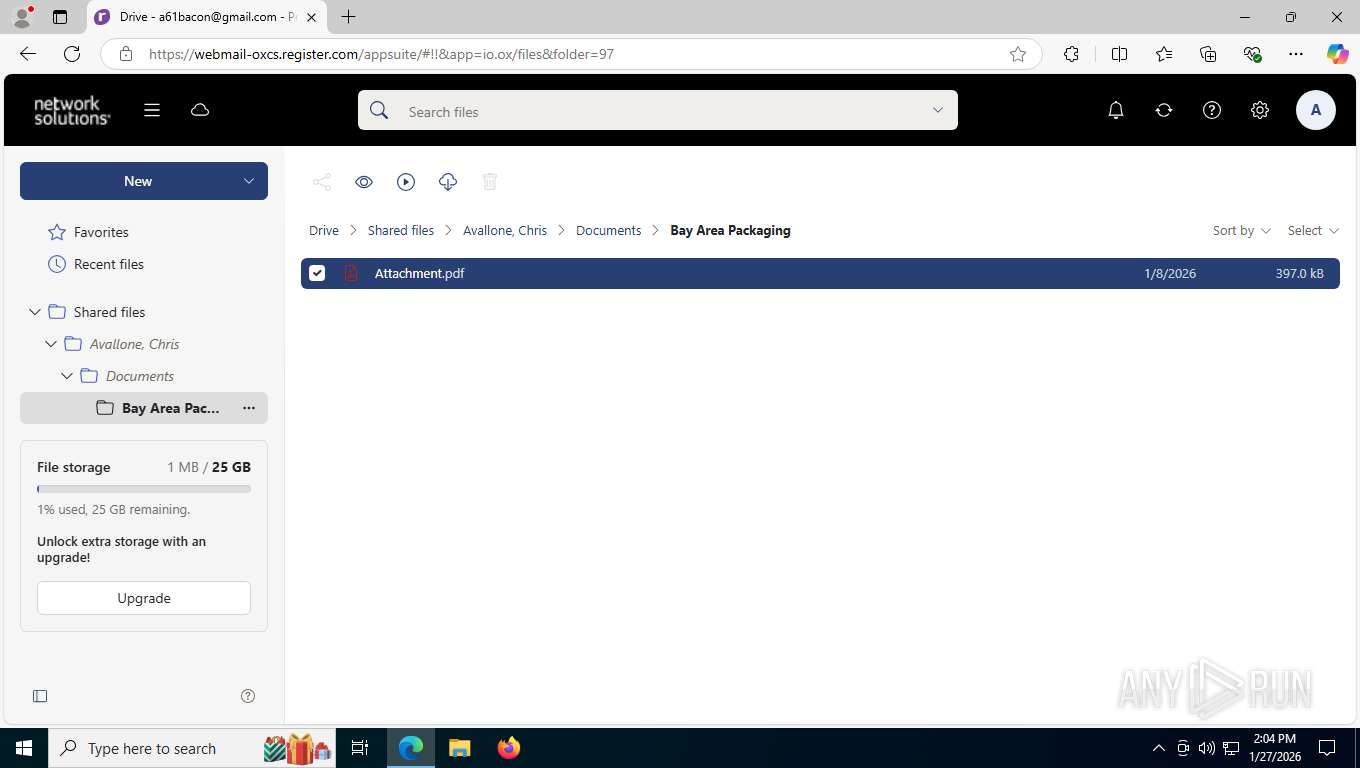Open the account avatar A menu

click(1316, 110)
